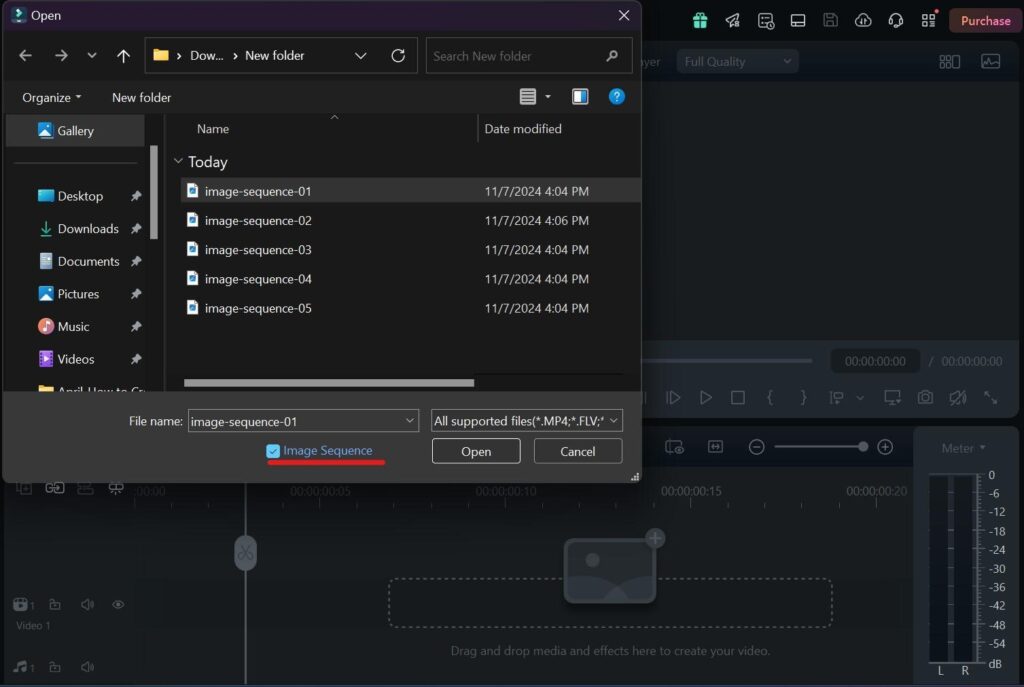1024x687 pixels.
Task: Adjust the timeline zoom slider handle
Action: pos(863,447)
